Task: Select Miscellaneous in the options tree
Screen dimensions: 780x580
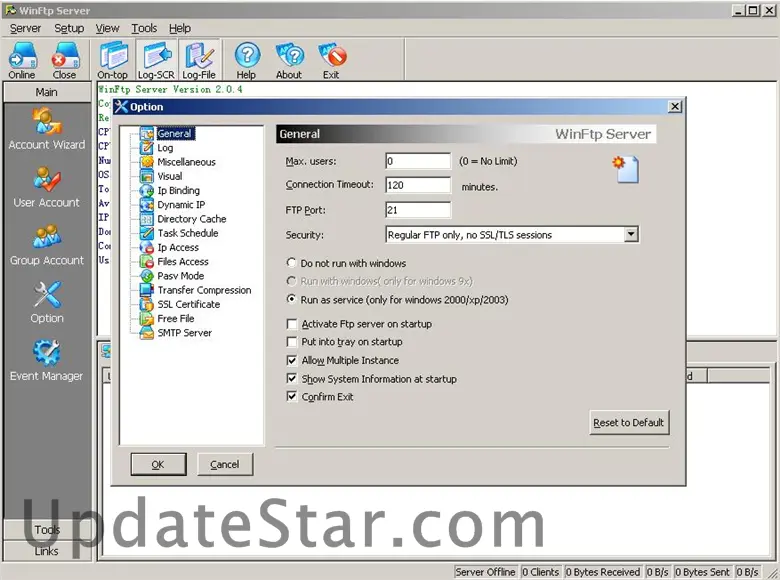Action: click(187, 162)
